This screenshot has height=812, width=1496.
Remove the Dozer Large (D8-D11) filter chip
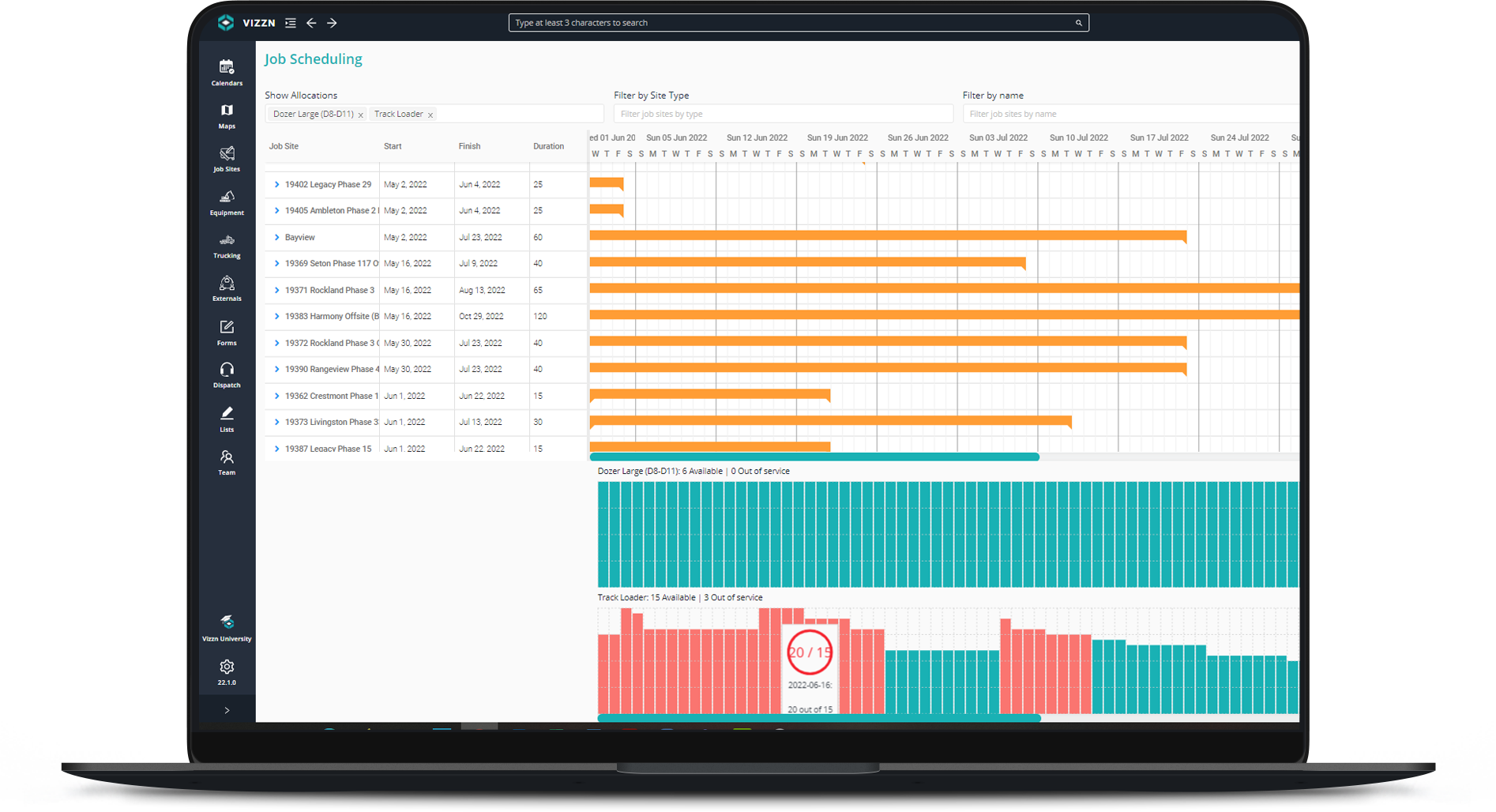pyautogui.click(x=361, y=114)
